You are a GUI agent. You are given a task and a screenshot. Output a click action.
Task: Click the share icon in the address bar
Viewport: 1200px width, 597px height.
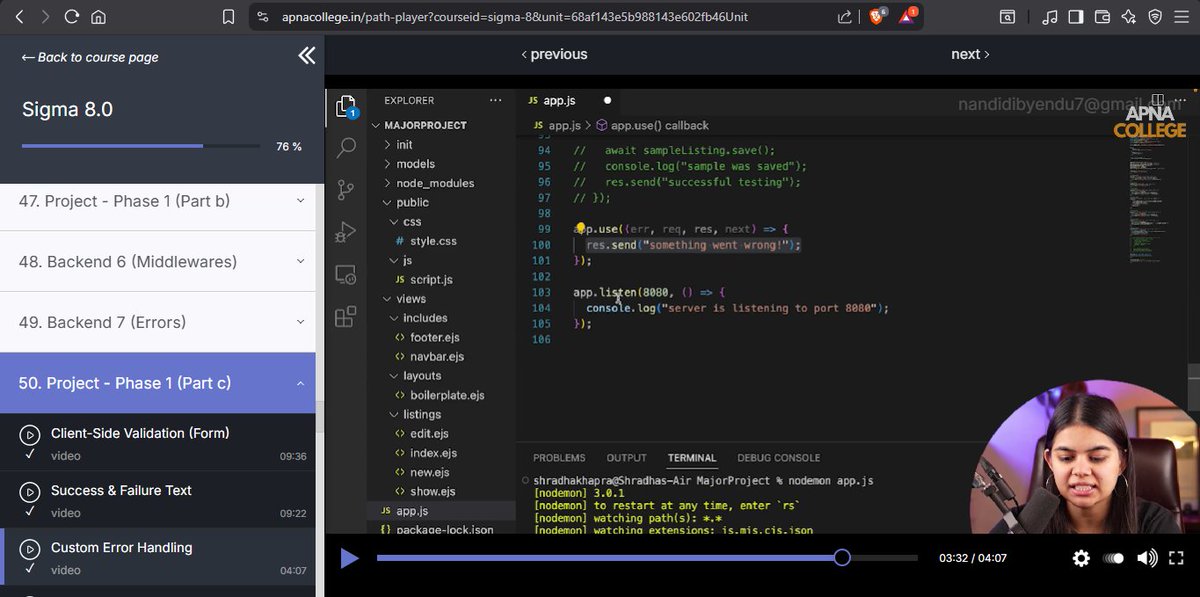[845, 17]
